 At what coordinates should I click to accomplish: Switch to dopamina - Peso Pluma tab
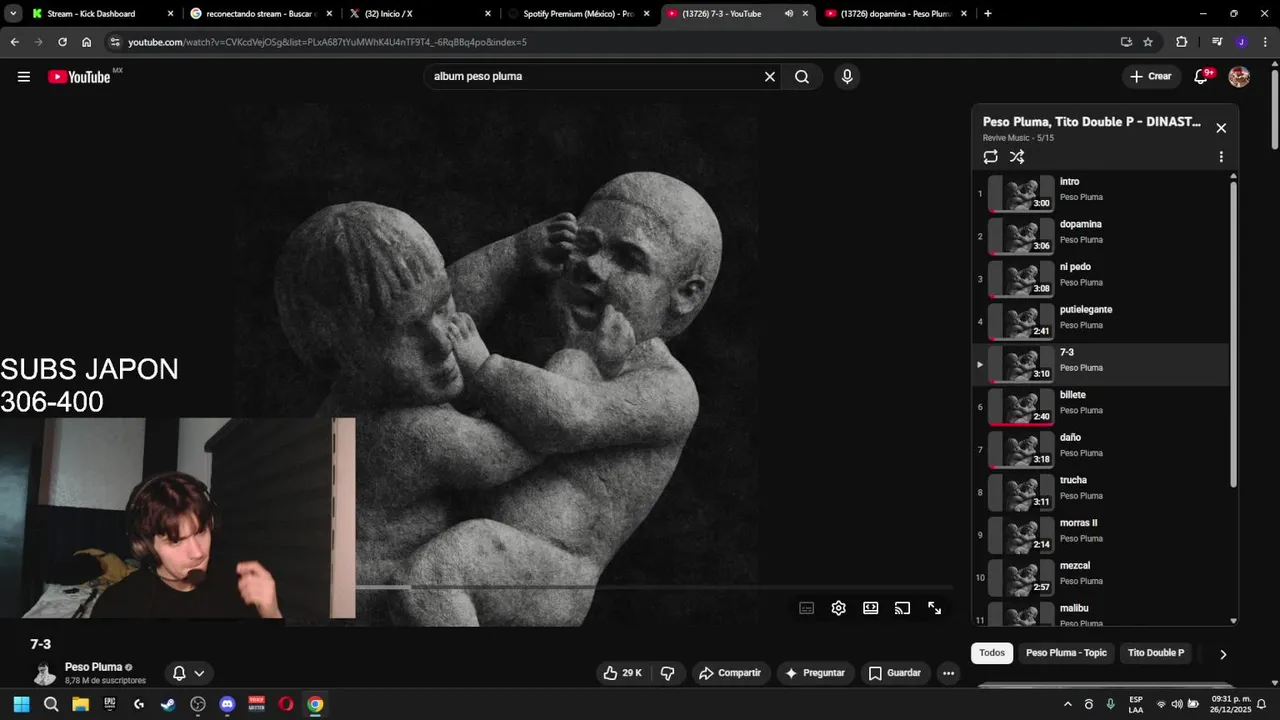pos(896,14)
